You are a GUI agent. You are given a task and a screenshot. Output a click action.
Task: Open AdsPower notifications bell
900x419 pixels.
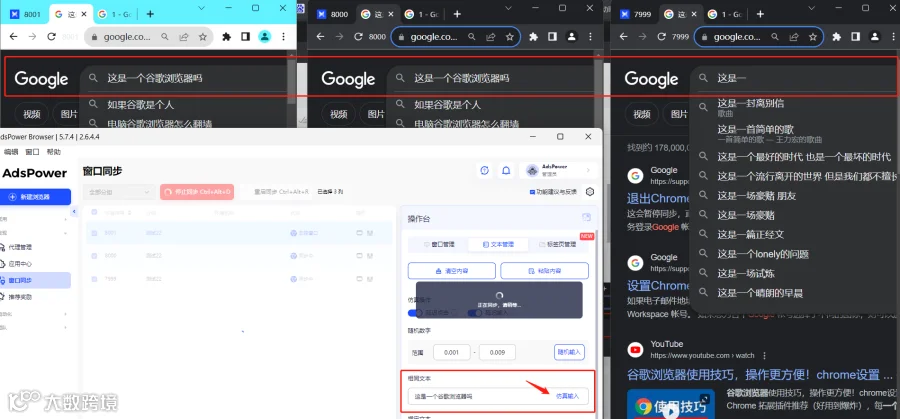506,170
